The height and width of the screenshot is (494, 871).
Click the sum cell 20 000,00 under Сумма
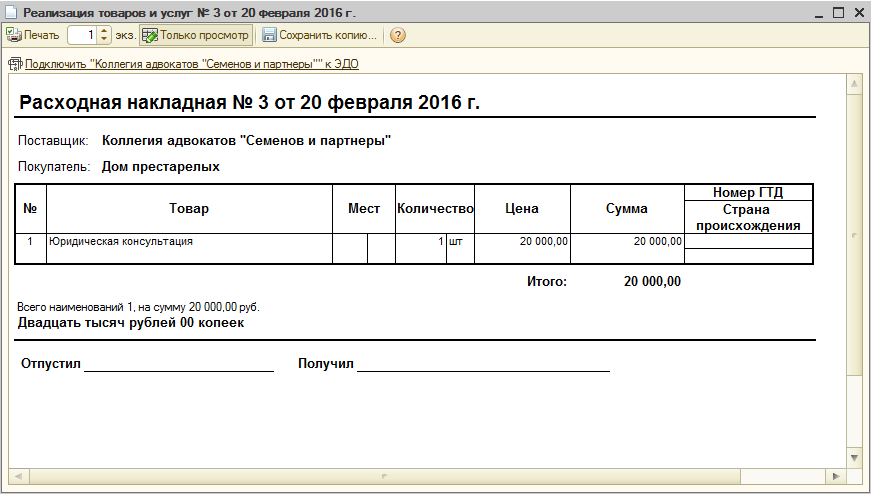click(627, 248)
